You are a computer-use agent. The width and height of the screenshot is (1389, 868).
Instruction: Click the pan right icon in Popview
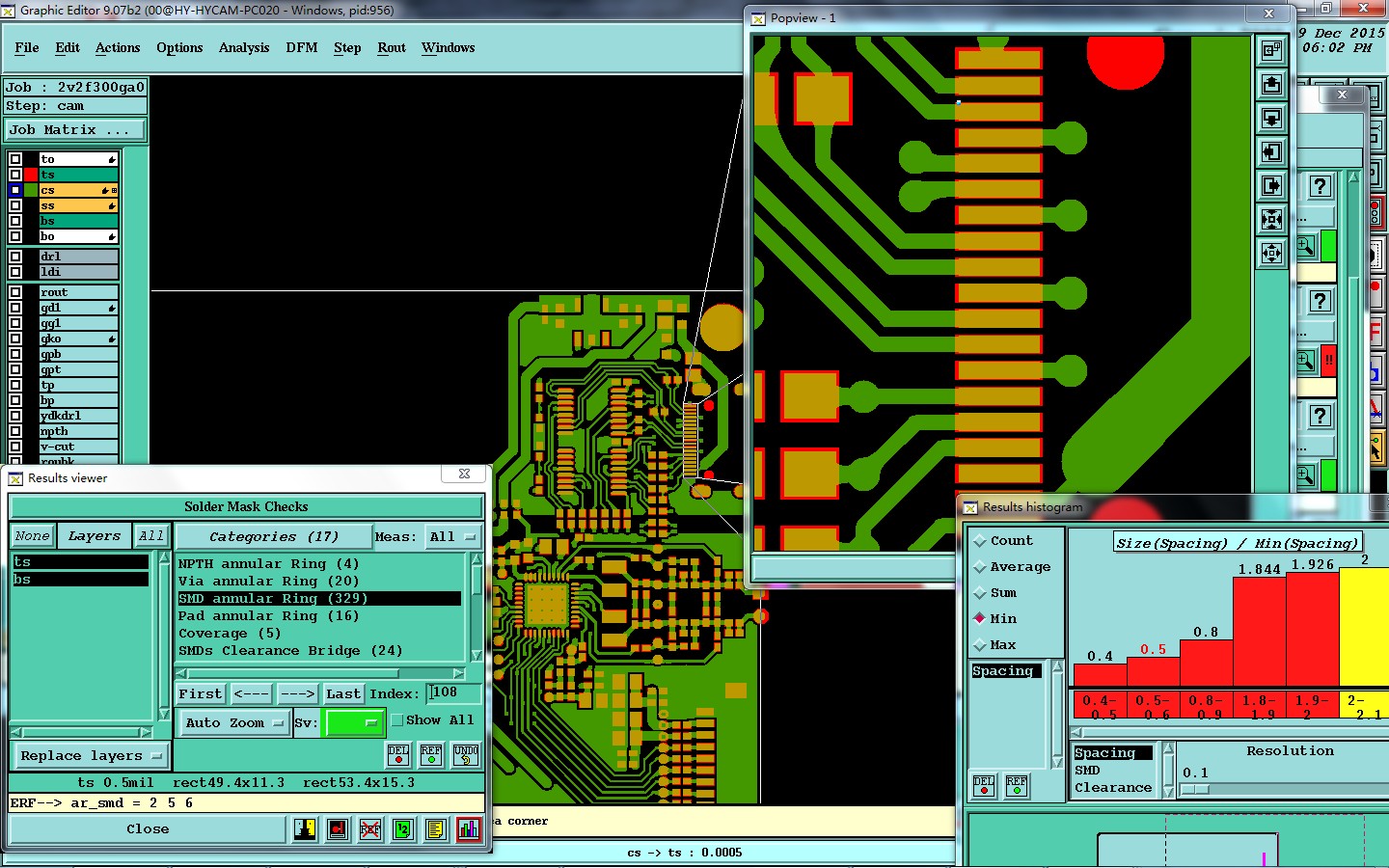1272,186
